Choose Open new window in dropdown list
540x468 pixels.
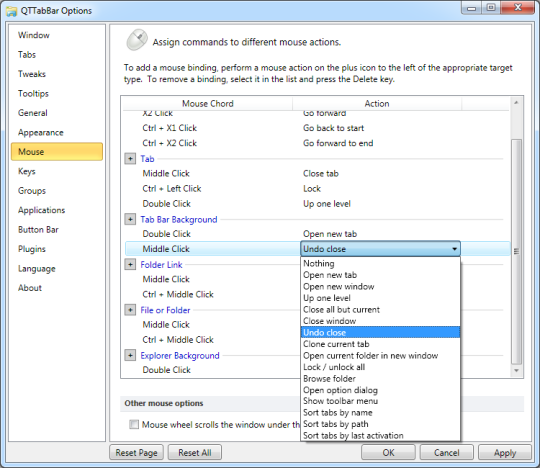pyautogui.click(x=380, y=287)
